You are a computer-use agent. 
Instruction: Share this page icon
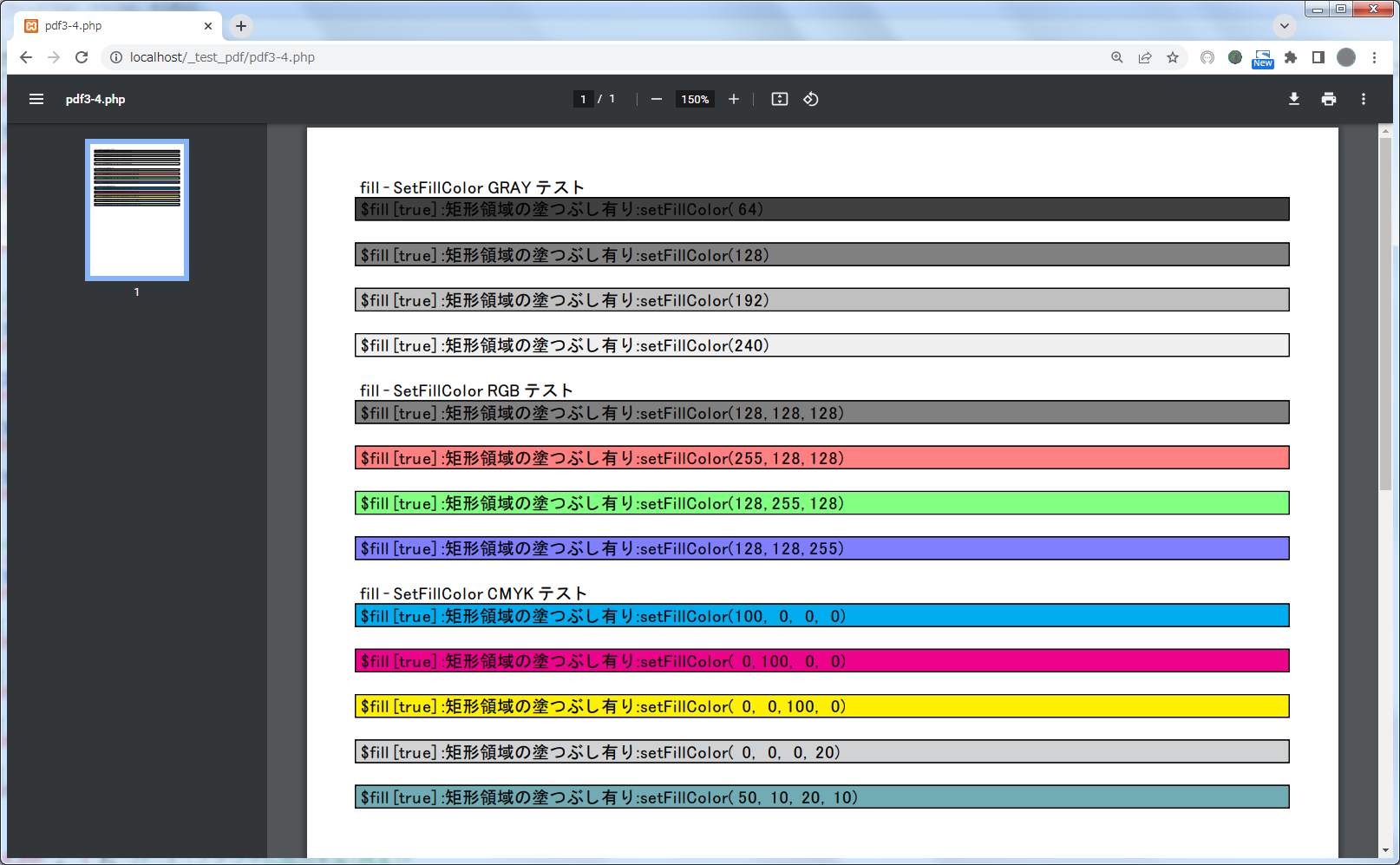coord(1145,57)
